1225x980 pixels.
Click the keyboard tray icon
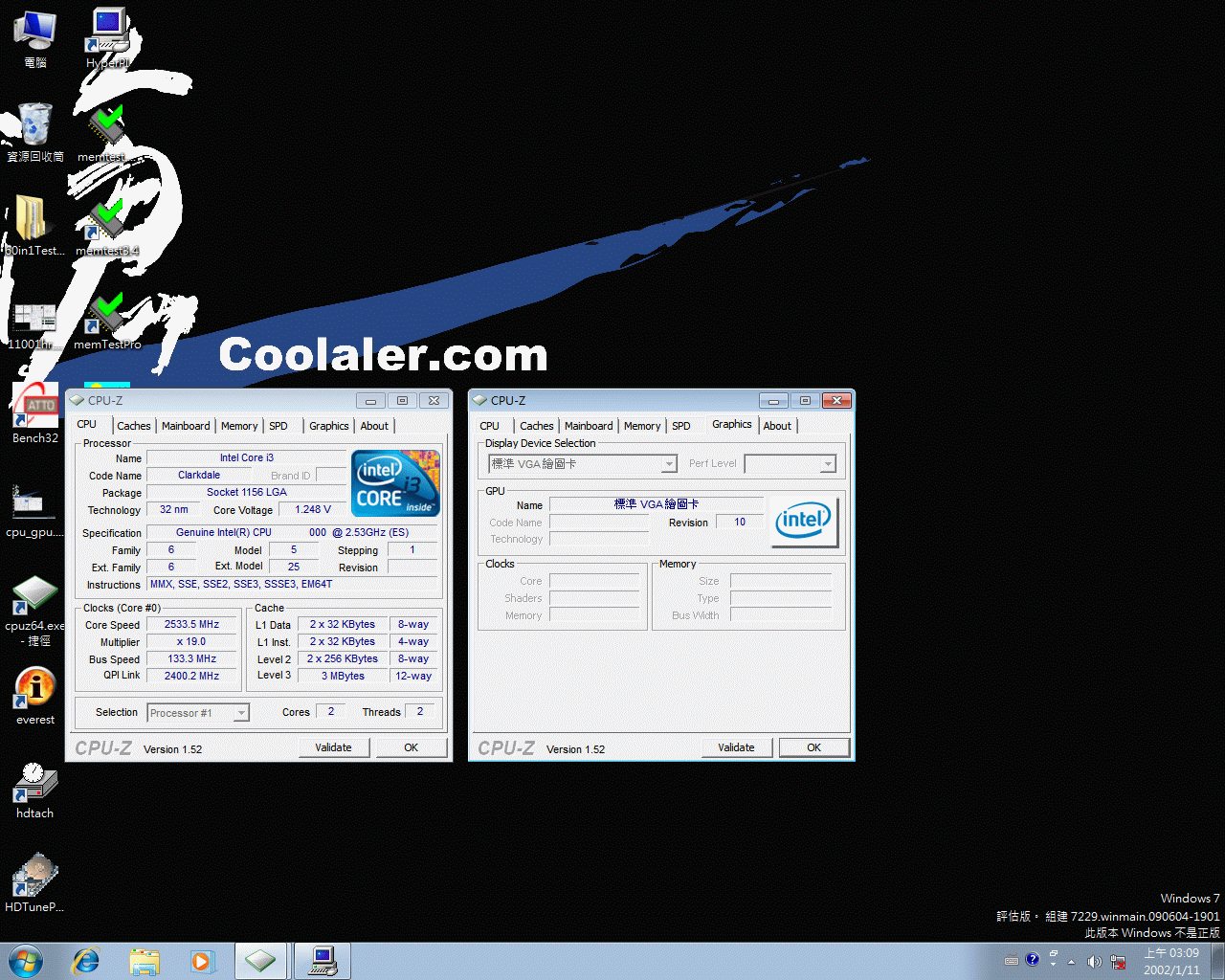pyautogui.click(x=1012, y=960)
